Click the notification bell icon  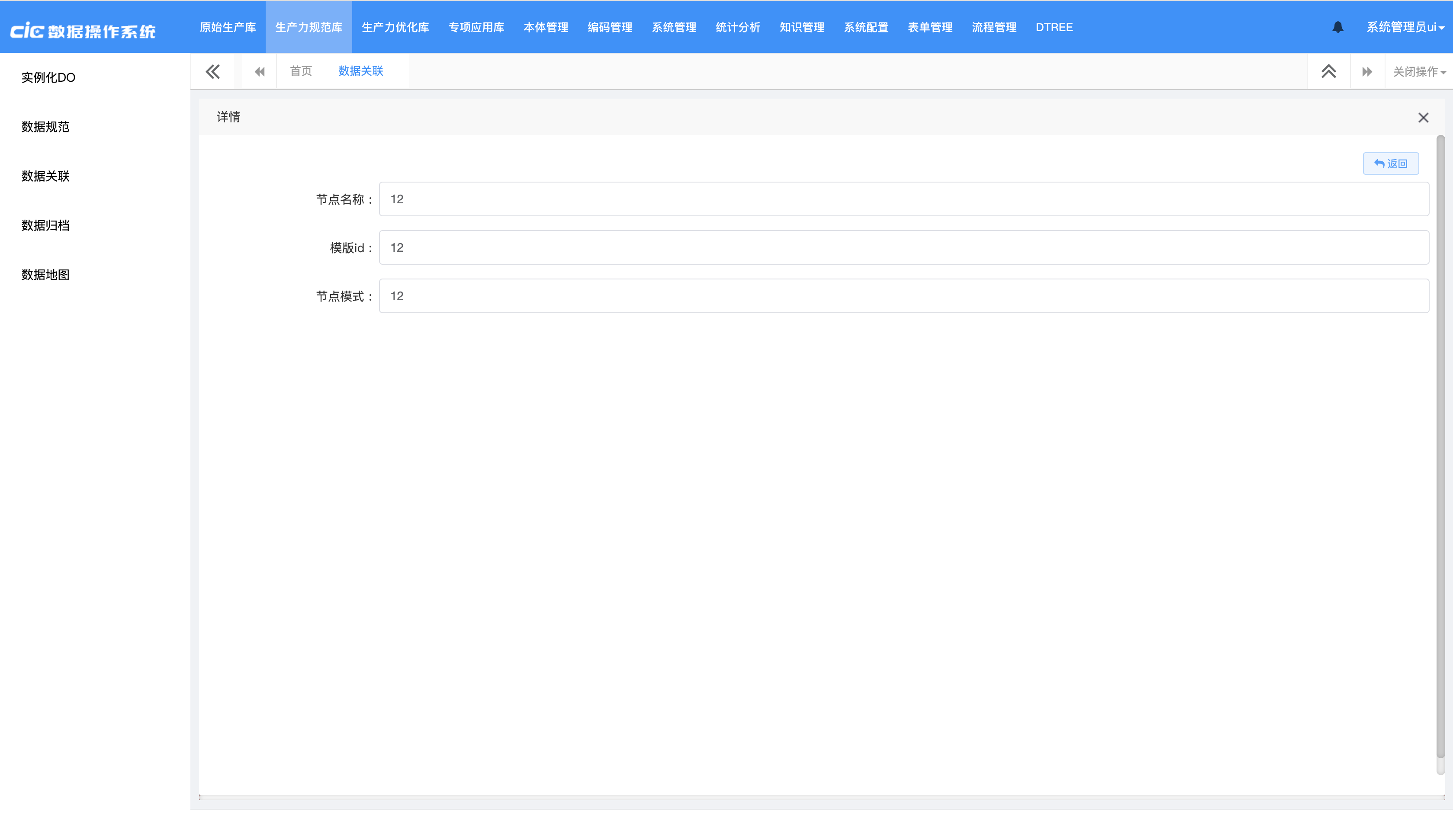coord(1337,27)
